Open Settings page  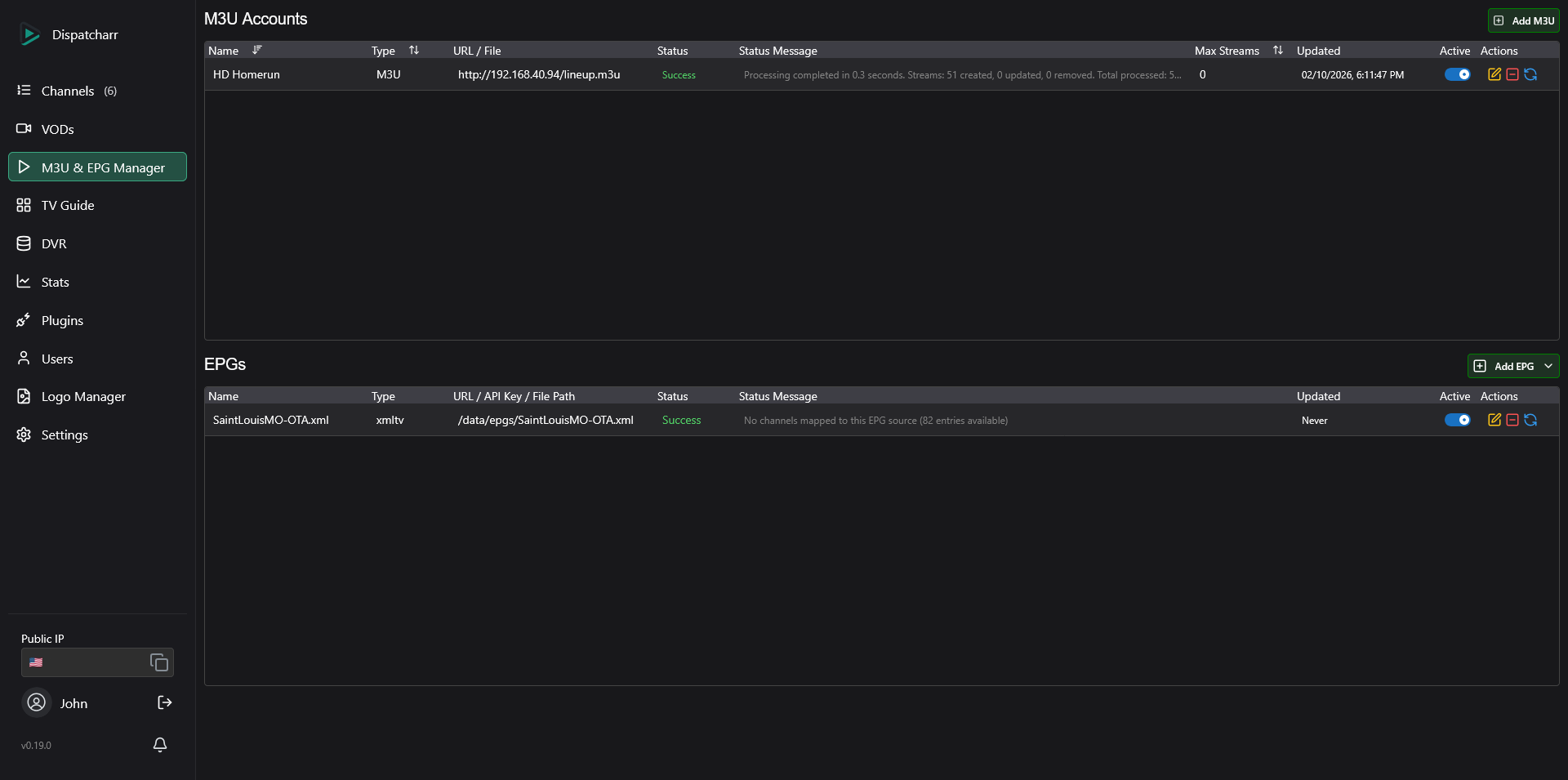point(97,435)
